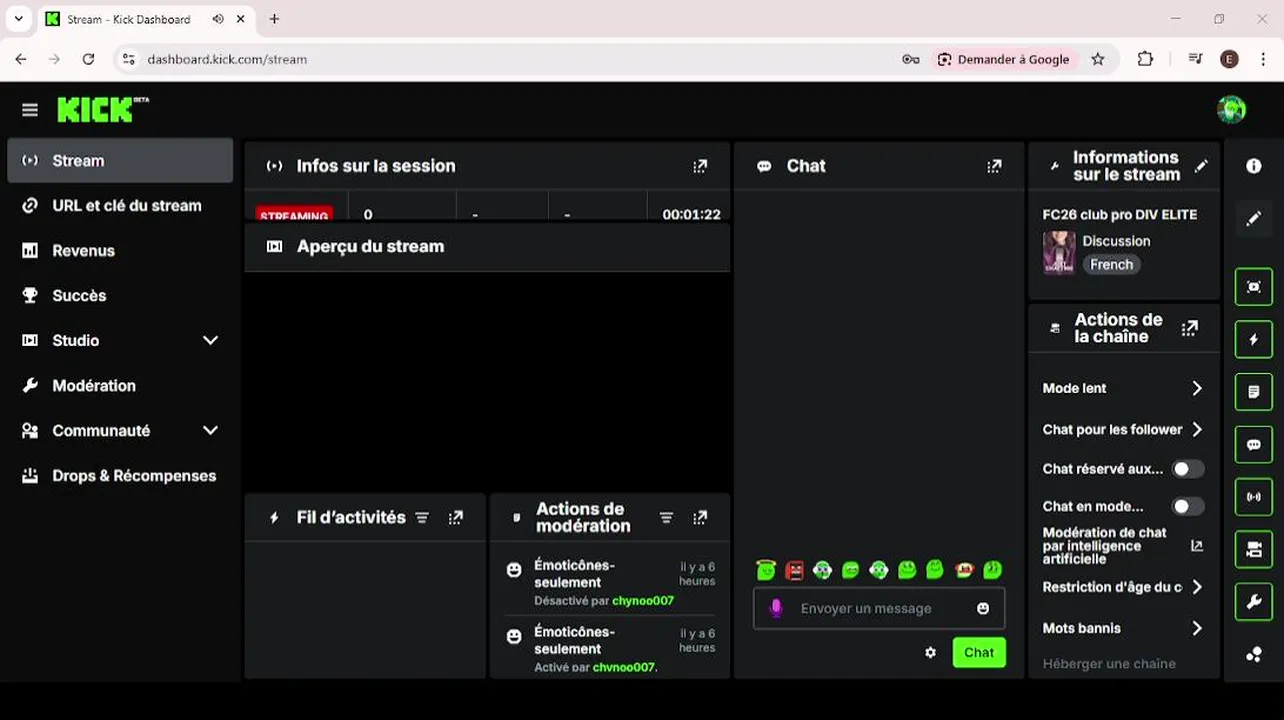Open Modération in left sidebar
The height and width of the screenshot is (720, 1284).
120,386
